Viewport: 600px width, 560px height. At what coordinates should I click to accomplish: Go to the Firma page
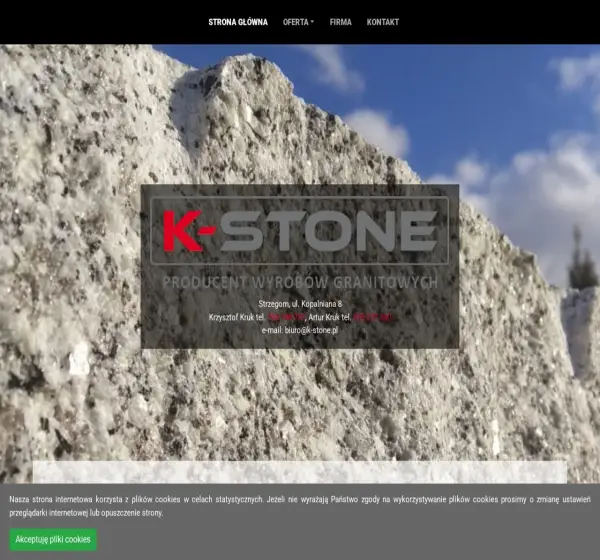[x=341, y=22]
